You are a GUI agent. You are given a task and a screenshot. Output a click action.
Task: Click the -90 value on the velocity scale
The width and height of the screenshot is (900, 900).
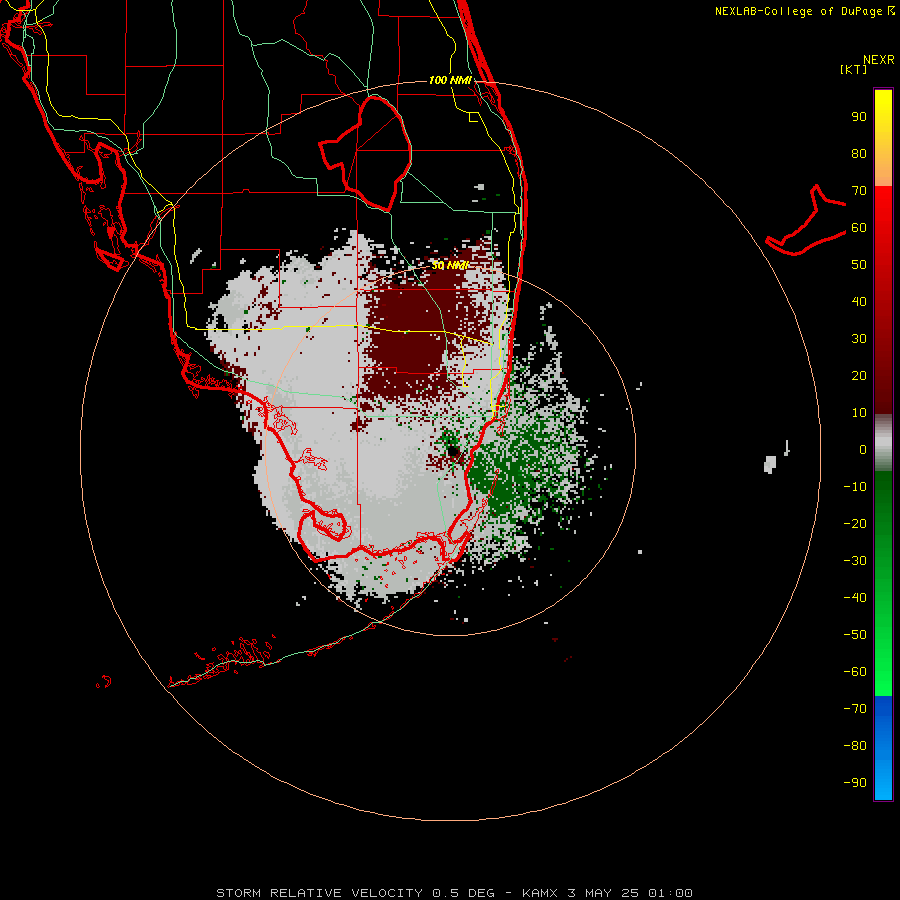coord(855,782)
